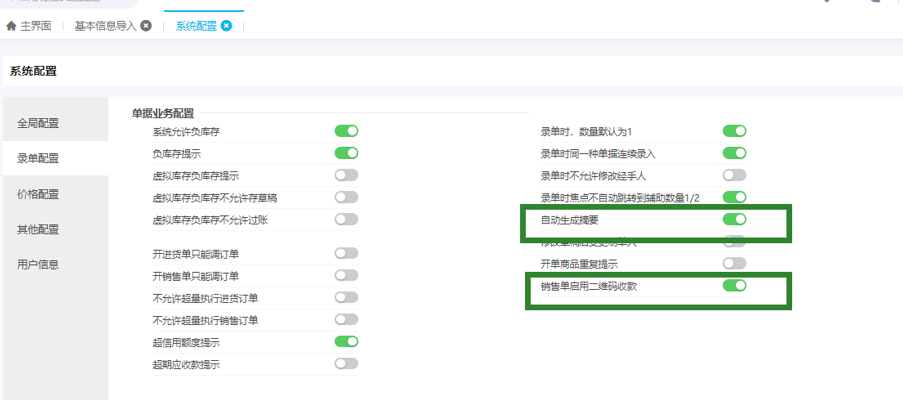Turn on 录单时不允许修改经手人 toggle

pyautogui.click(x=734, y=175)
